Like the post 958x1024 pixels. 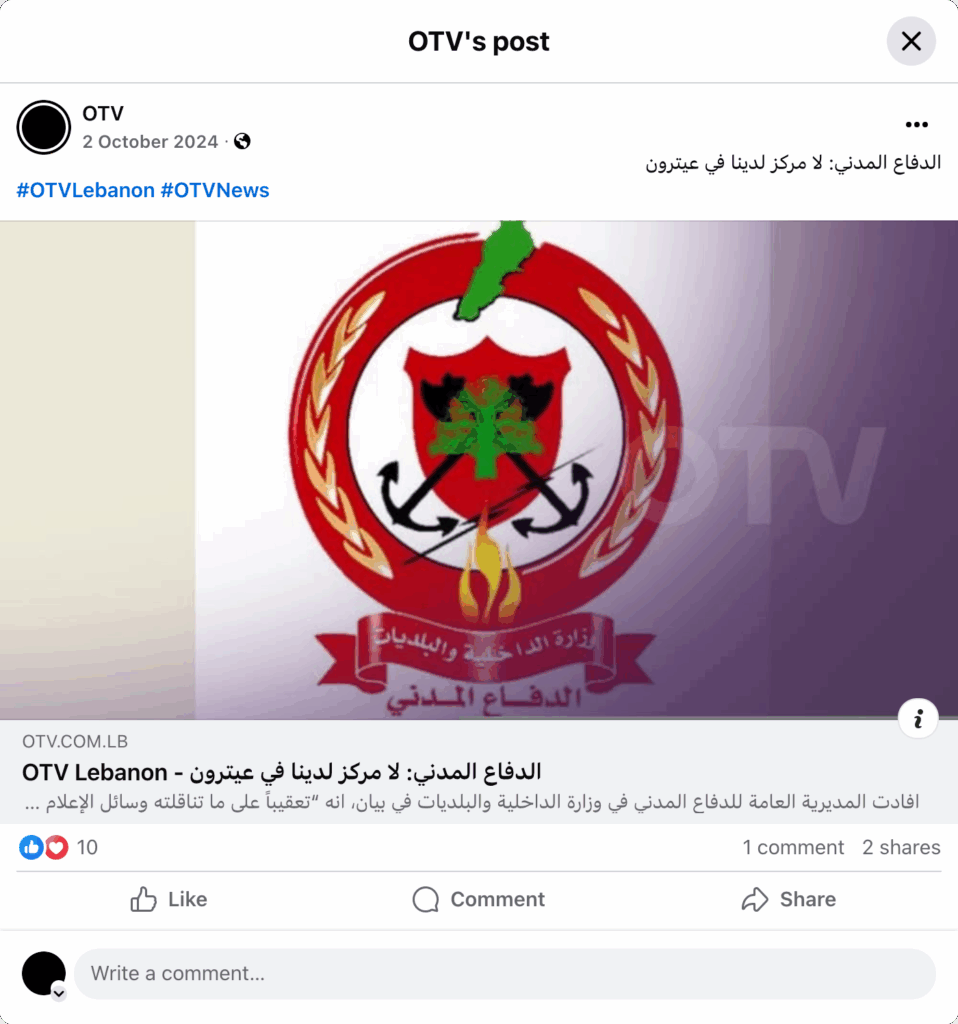coord(168,899)
